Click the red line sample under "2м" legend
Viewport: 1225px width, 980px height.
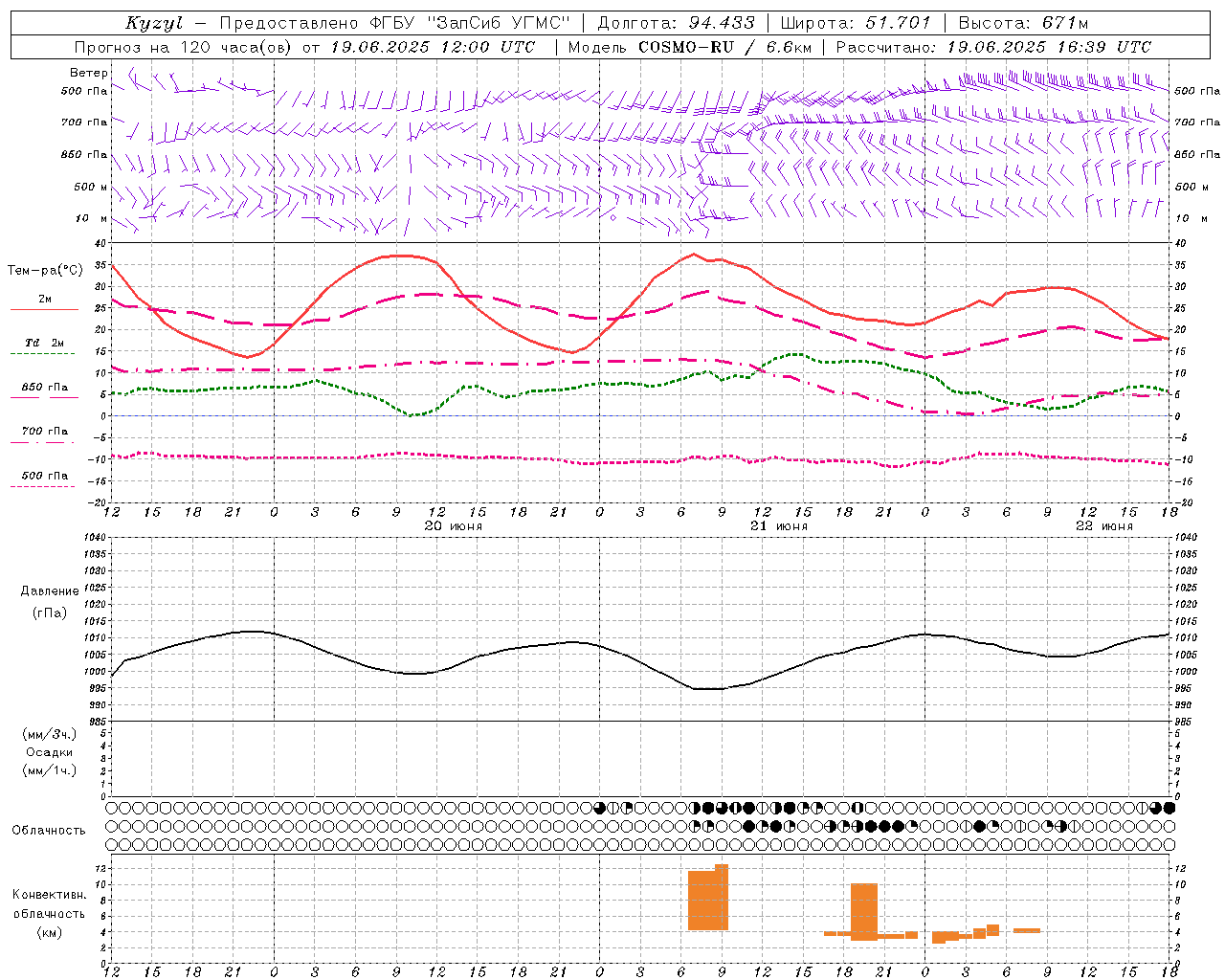44,309
